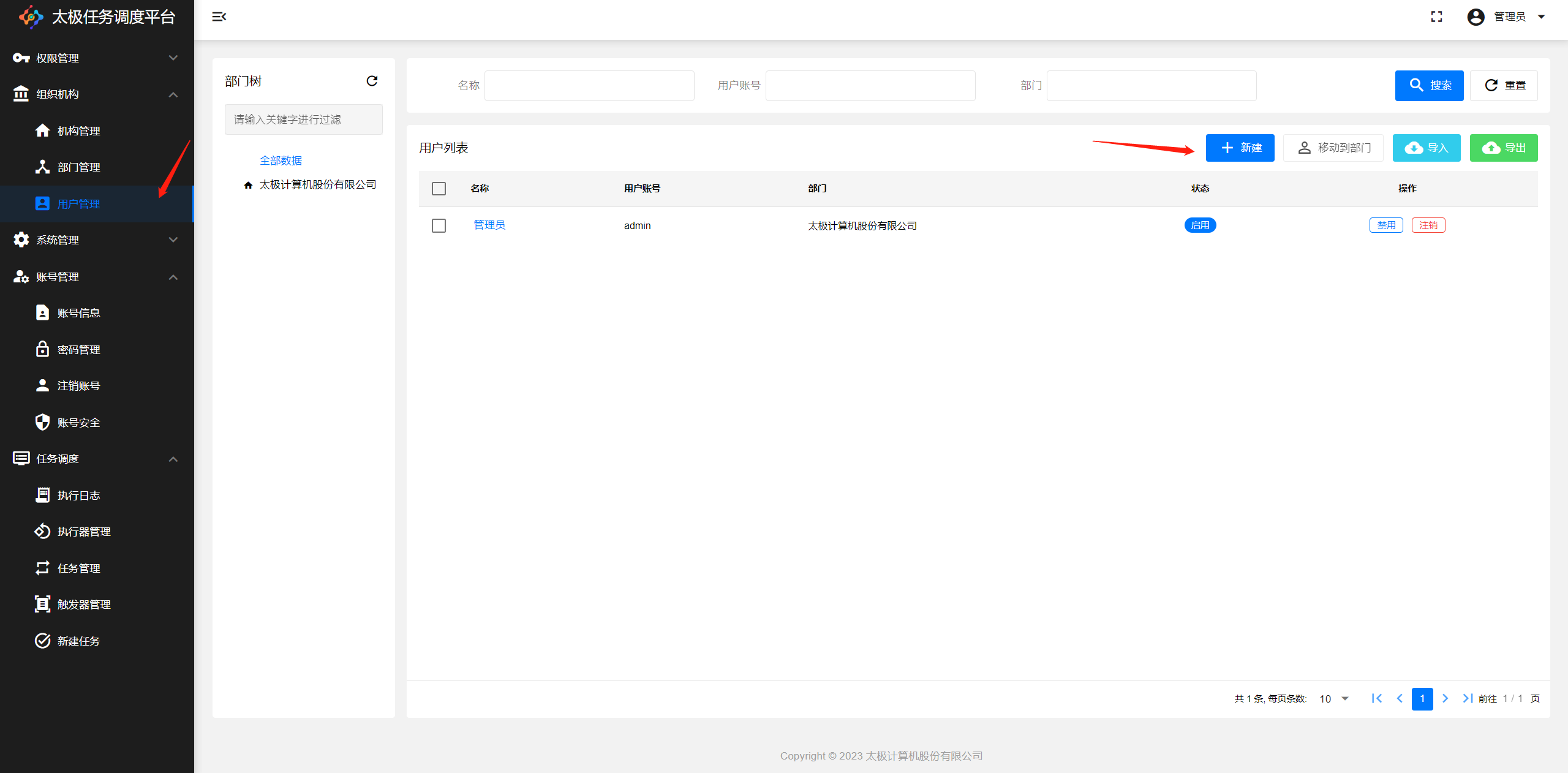The height and width of the screenshot is (773, 1568).
Task: Collapse the 组织机构 menu chevron
Action: tap(173, 94)
